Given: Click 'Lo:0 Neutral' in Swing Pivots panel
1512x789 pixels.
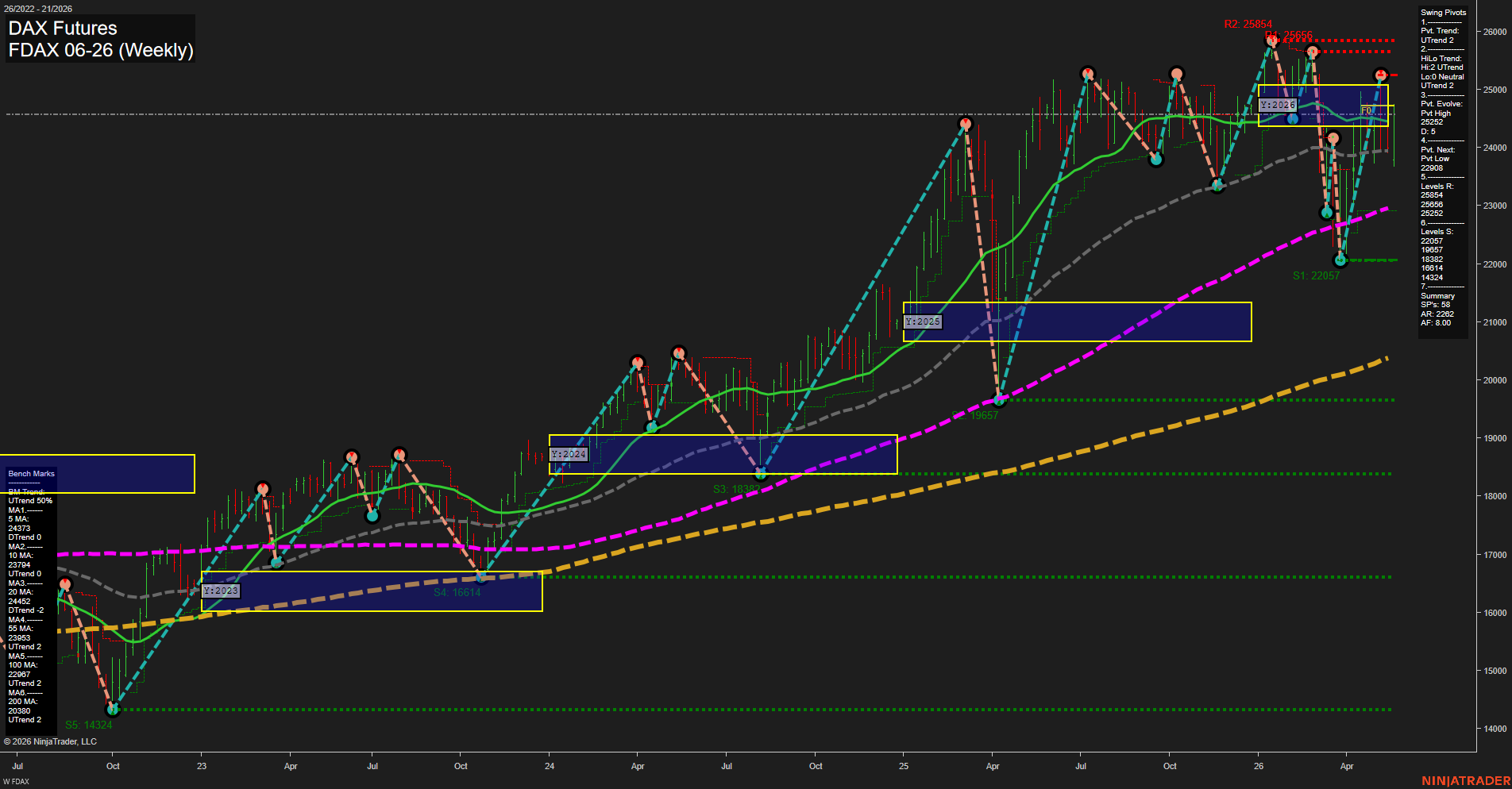Looking at the screenshot, I should (x=1442, y=77).
